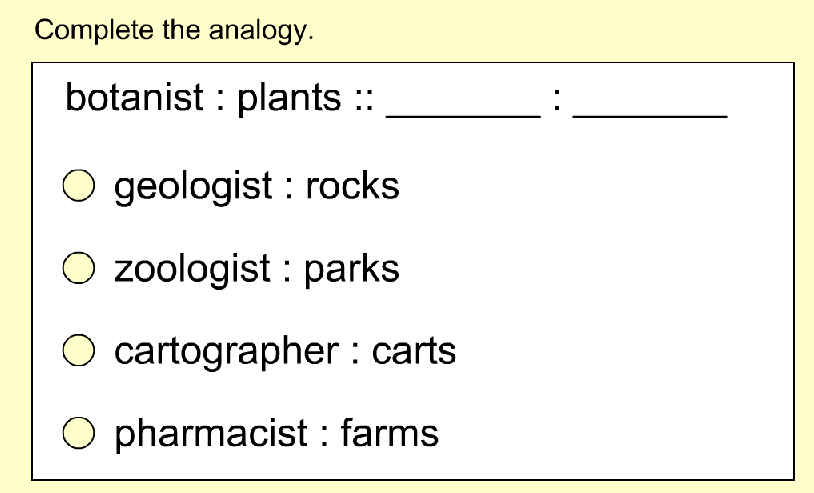Viewport: 814px width, 493px height.
Task: Click the colon between botanist and plants
Action: pos(221,99)
